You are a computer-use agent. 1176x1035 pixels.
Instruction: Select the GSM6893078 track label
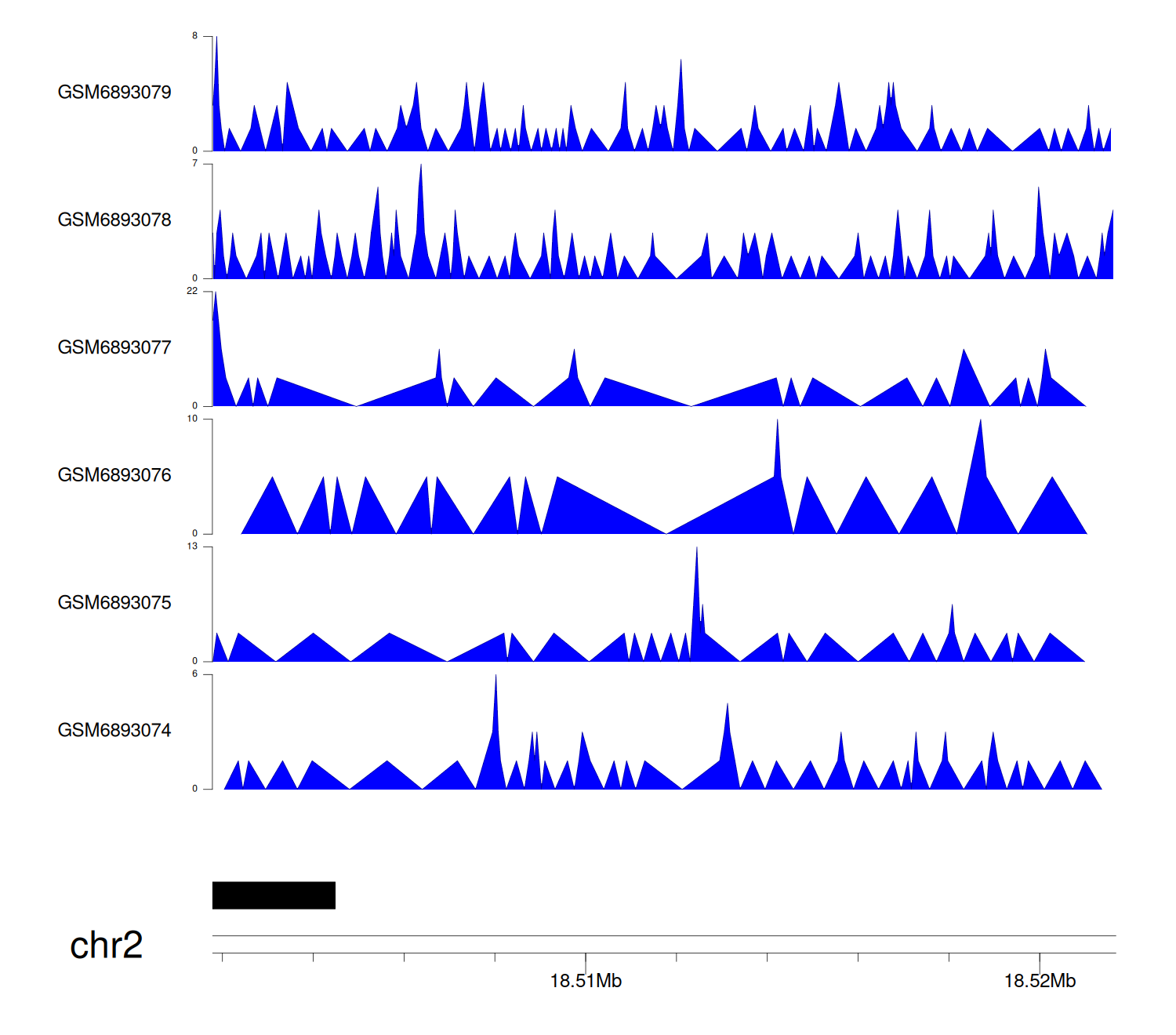[114, 220]
